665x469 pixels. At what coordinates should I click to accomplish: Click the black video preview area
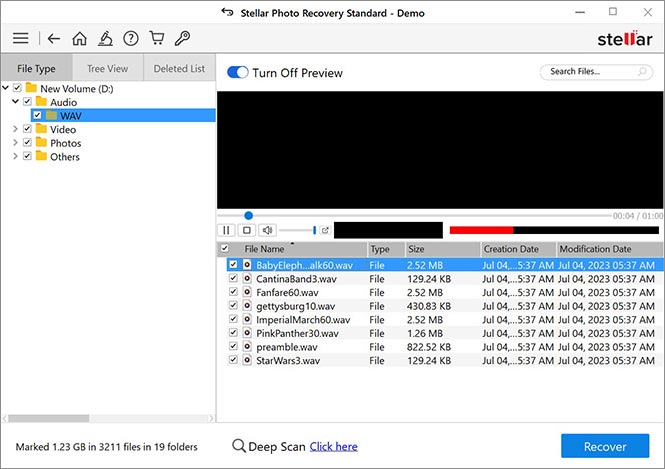[440, 150]
